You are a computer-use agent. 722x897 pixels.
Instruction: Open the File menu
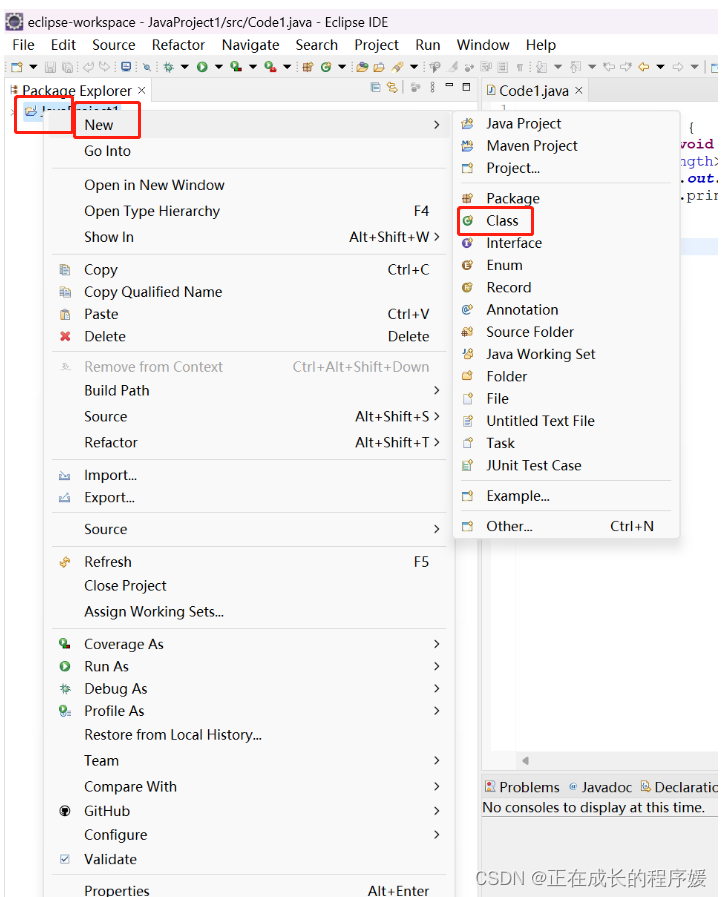tap(23, 45)
